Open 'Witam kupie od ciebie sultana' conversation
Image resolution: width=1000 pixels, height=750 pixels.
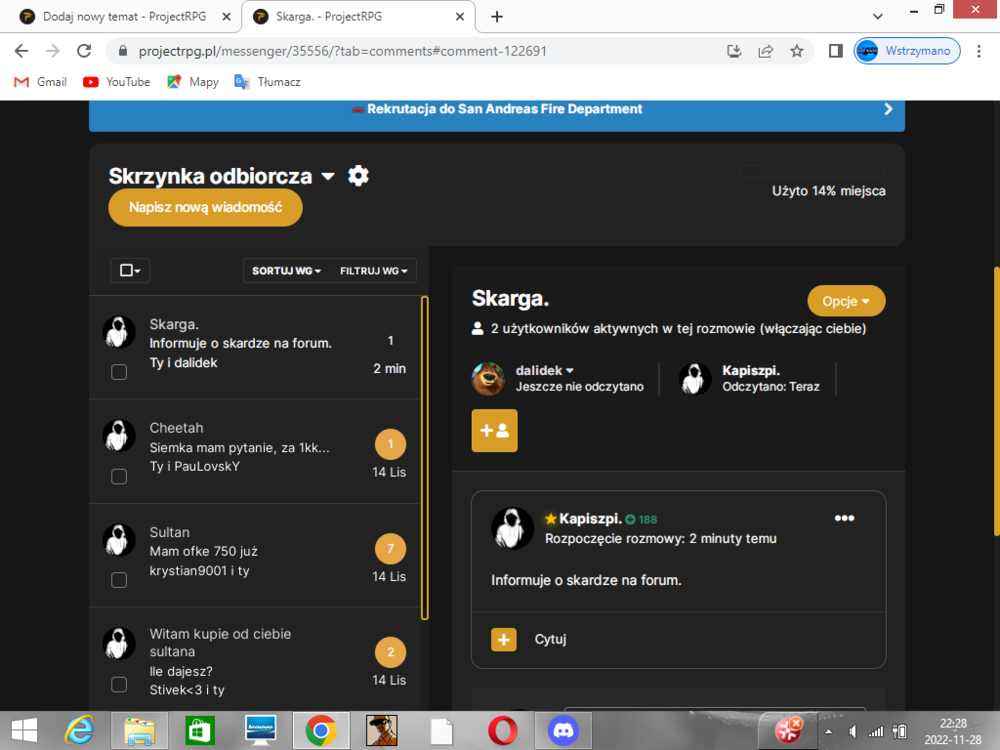pos(255,659)
